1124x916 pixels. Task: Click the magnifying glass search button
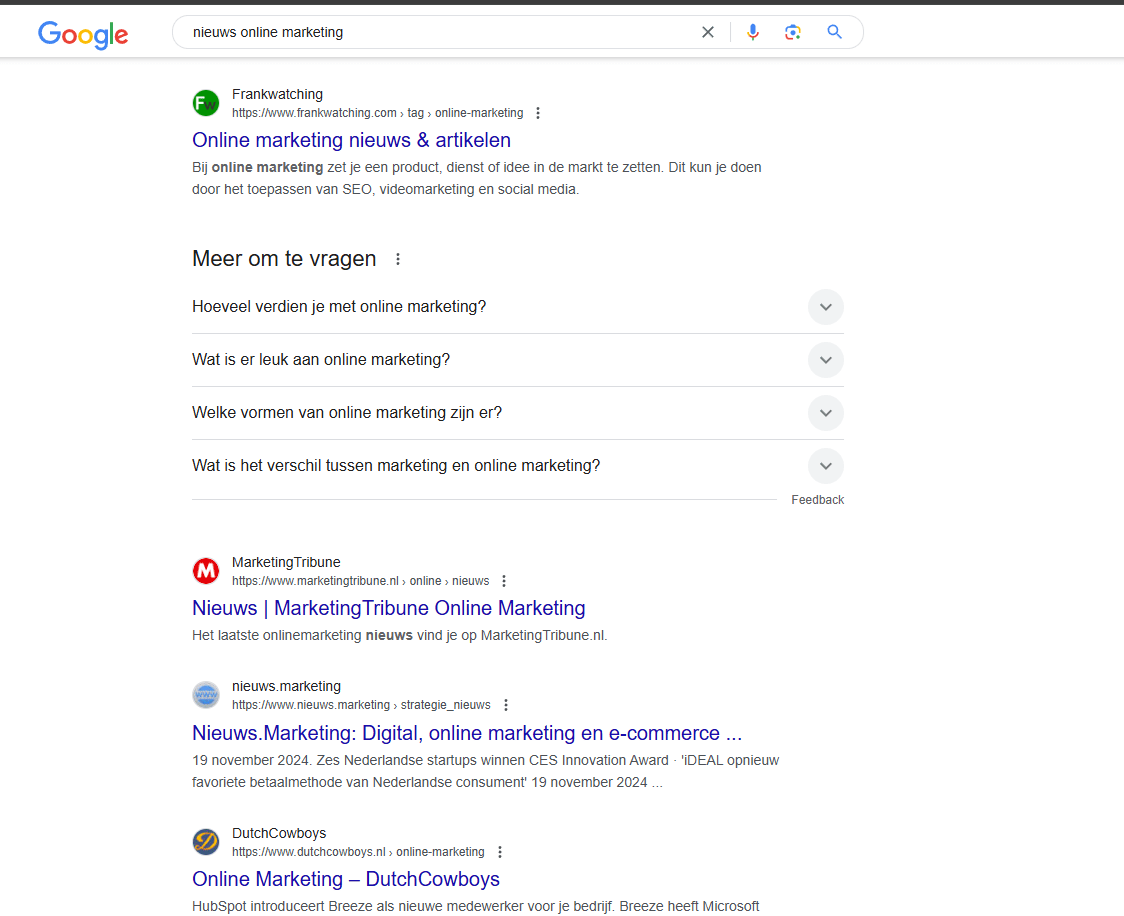[x=835, y=32]
